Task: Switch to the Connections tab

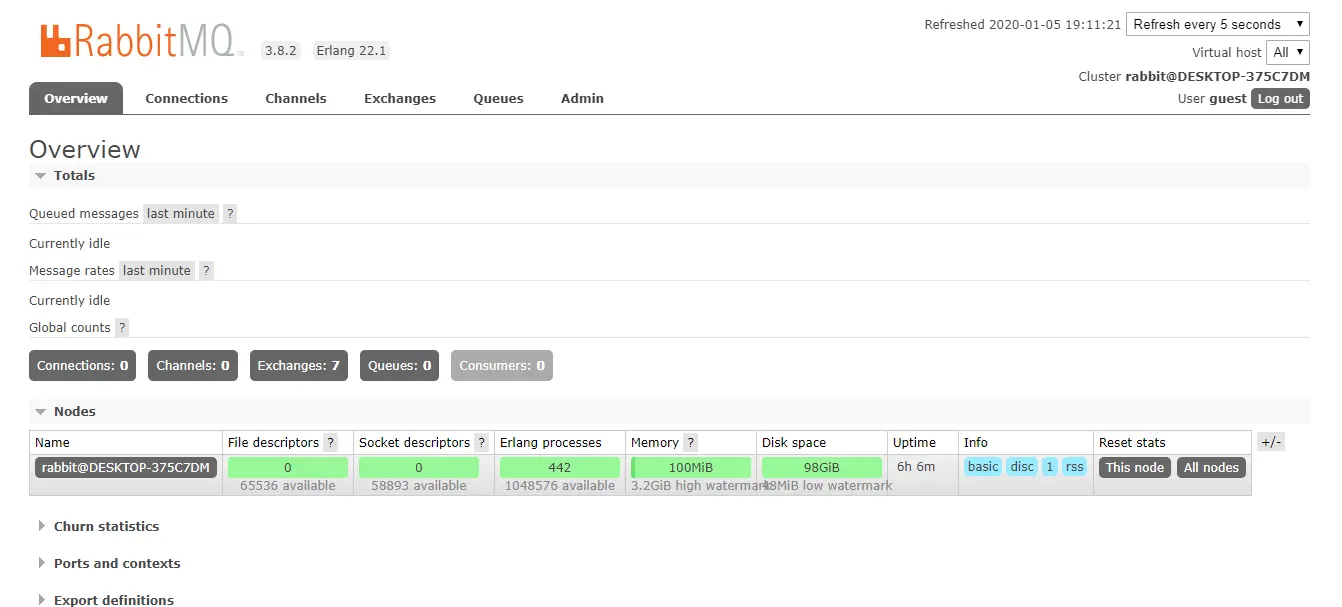Action: pyautogui.click(x=186, y=98)
